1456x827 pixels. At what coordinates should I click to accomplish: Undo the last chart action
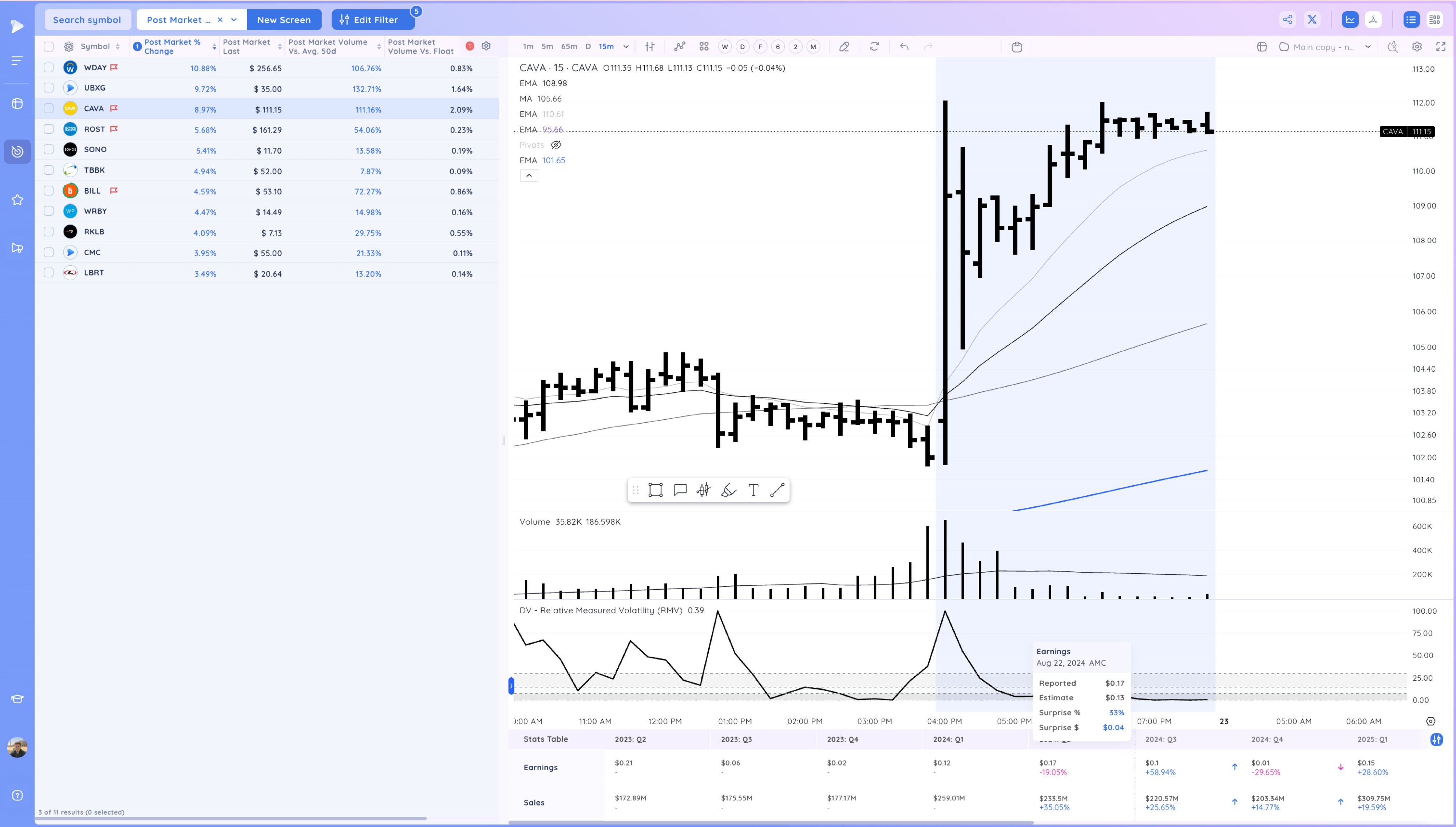904,47
